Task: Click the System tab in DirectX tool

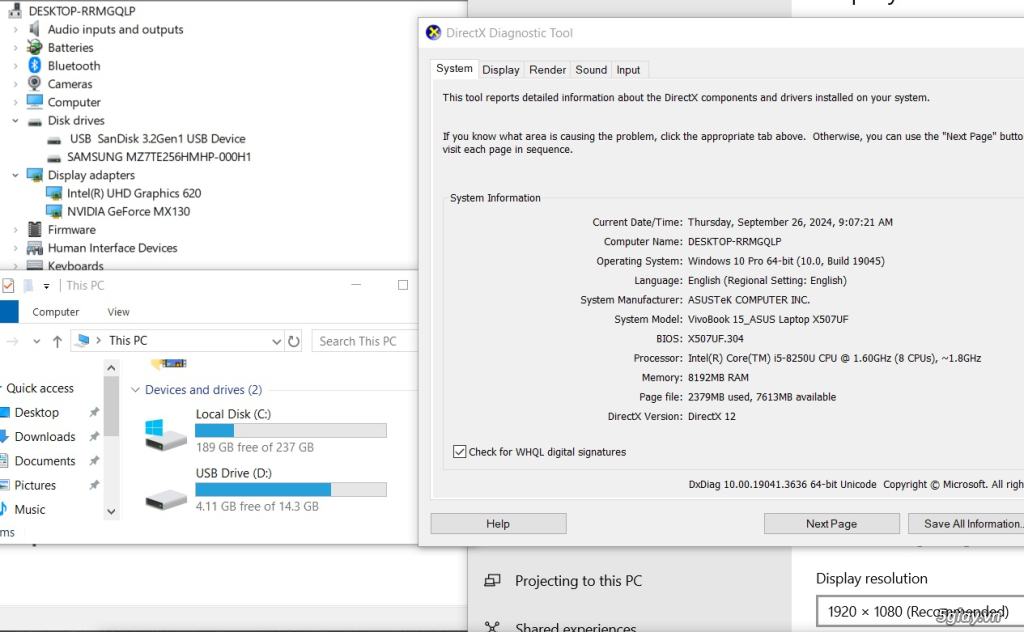Action: pos(454,69)
